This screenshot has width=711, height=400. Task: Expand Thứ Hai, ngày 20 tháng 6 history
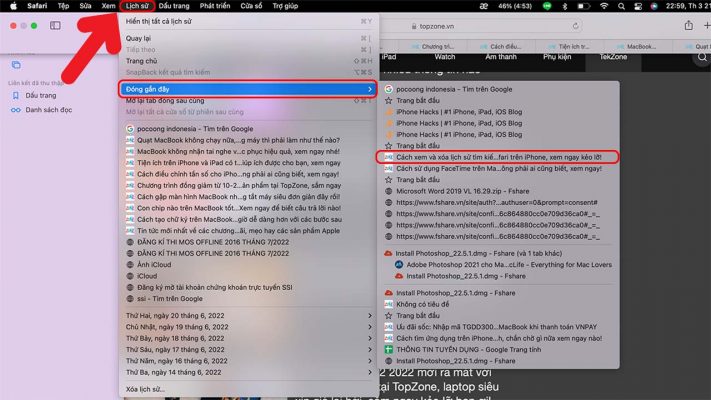pyautogui.click(x=250, y=316)
